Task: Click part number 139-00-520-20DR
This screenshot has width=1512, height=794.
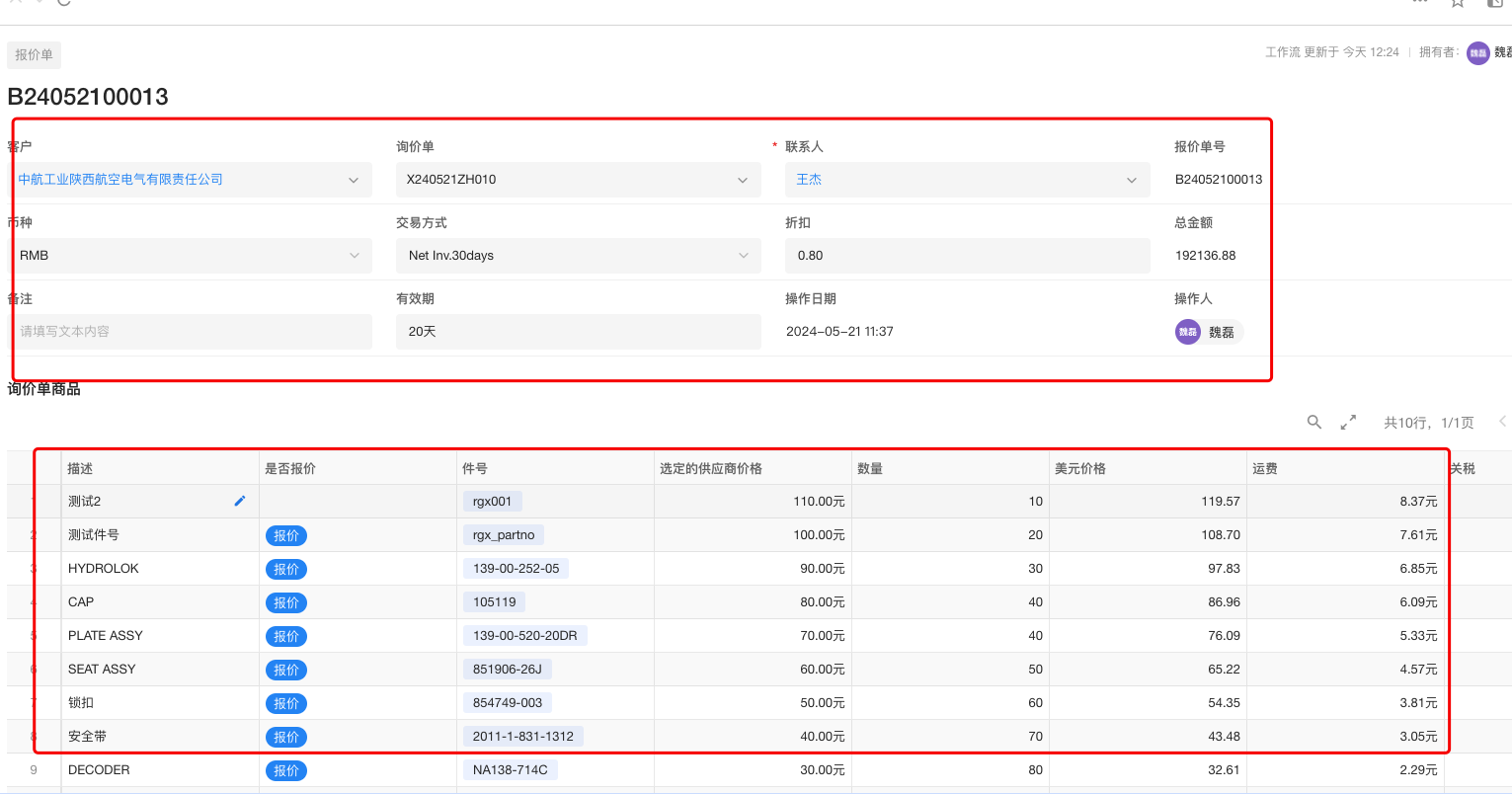Action: (524, 635)
